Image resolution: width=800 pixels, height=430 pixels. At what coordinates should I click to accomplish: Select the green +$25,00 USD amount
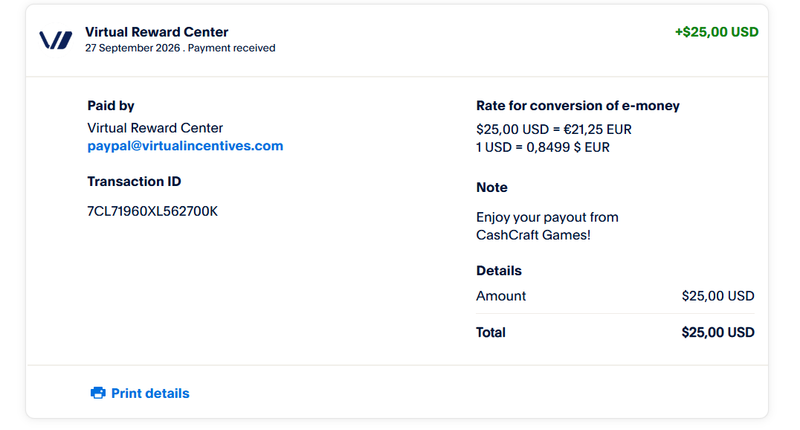click(717, 32)
